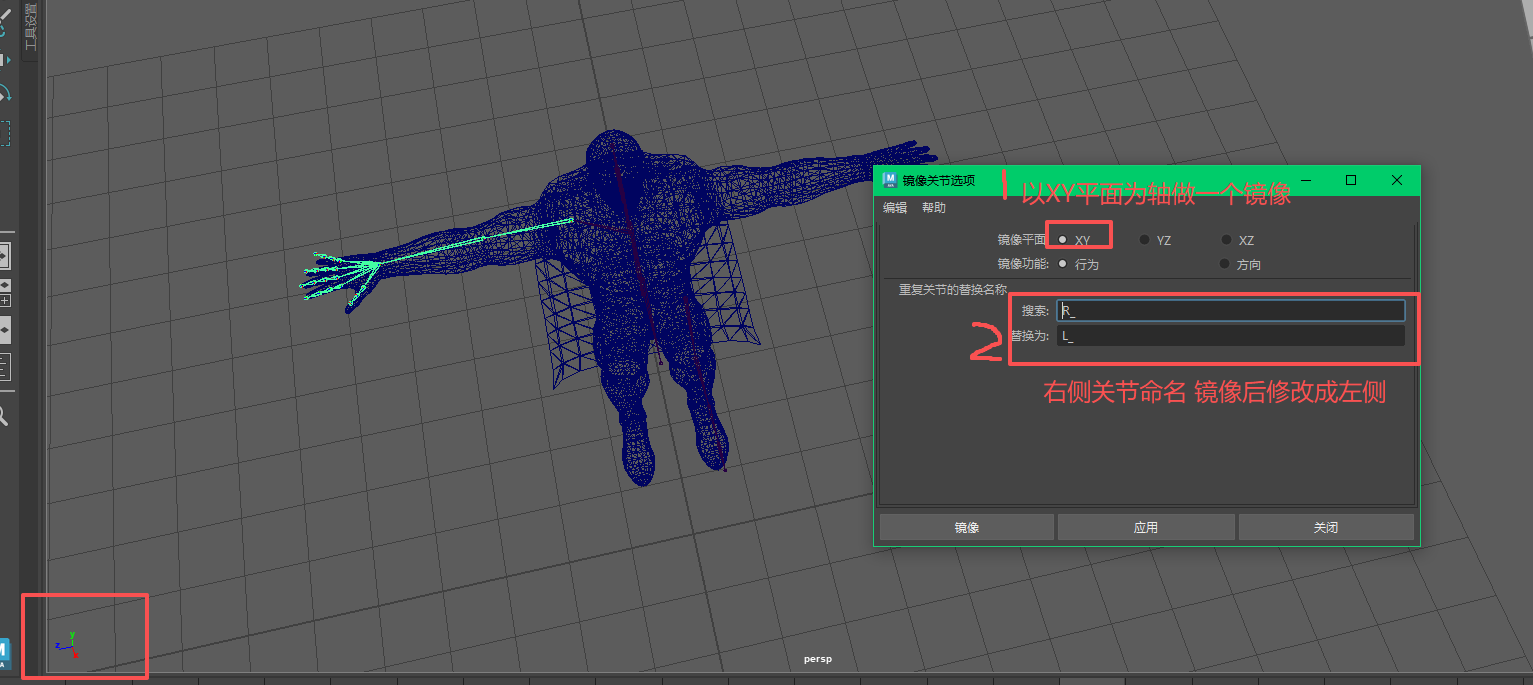The image size is (1533, 685).
Task: Click the 应用 button
Action: tap(1146, 527)
